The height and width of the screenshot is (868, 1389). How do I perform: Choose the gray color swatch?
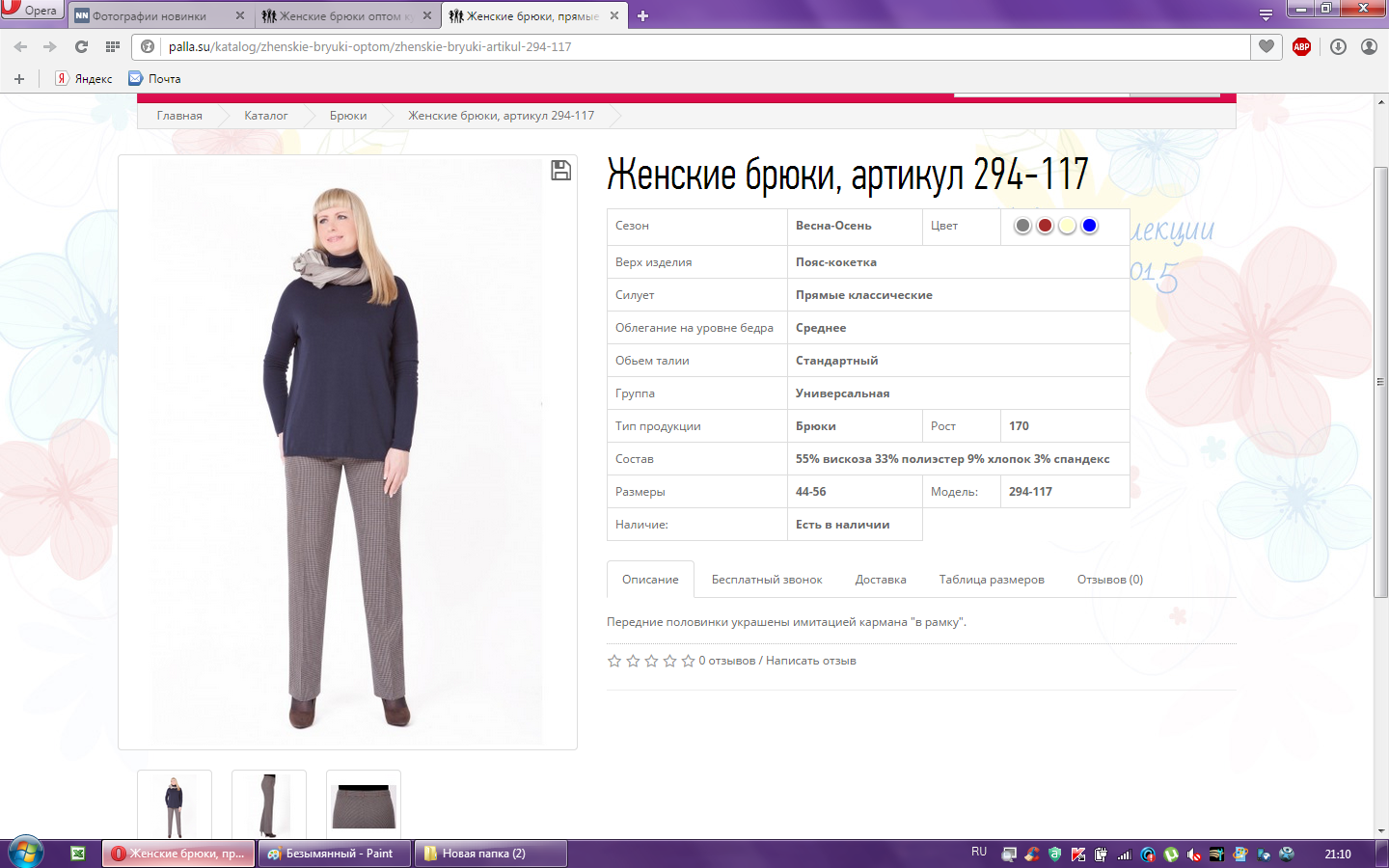(x=1022, y=226)
